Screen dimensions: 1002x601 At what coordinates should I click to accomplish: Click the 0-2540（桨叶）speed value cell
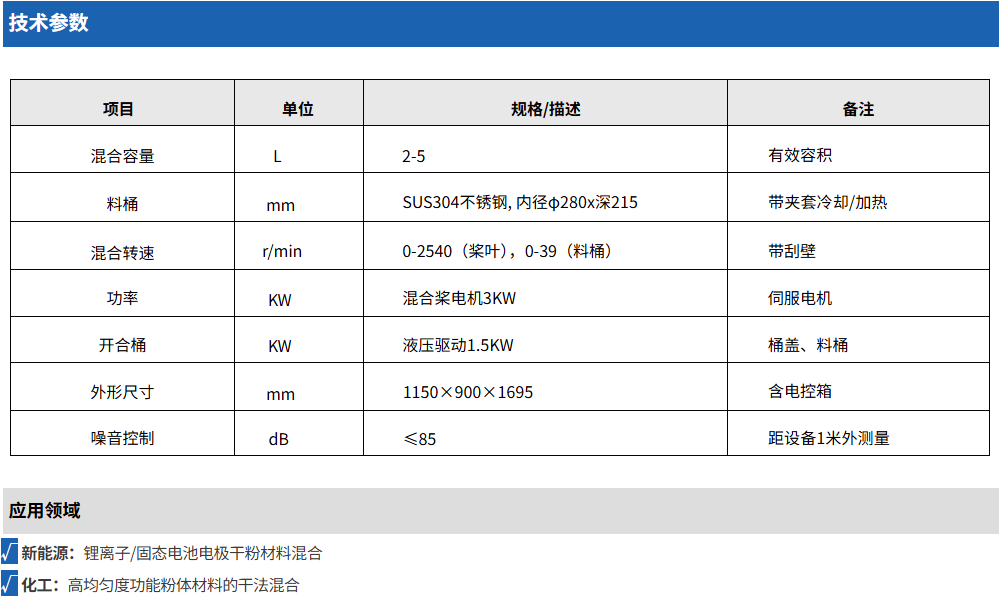(x=507, y=251)
